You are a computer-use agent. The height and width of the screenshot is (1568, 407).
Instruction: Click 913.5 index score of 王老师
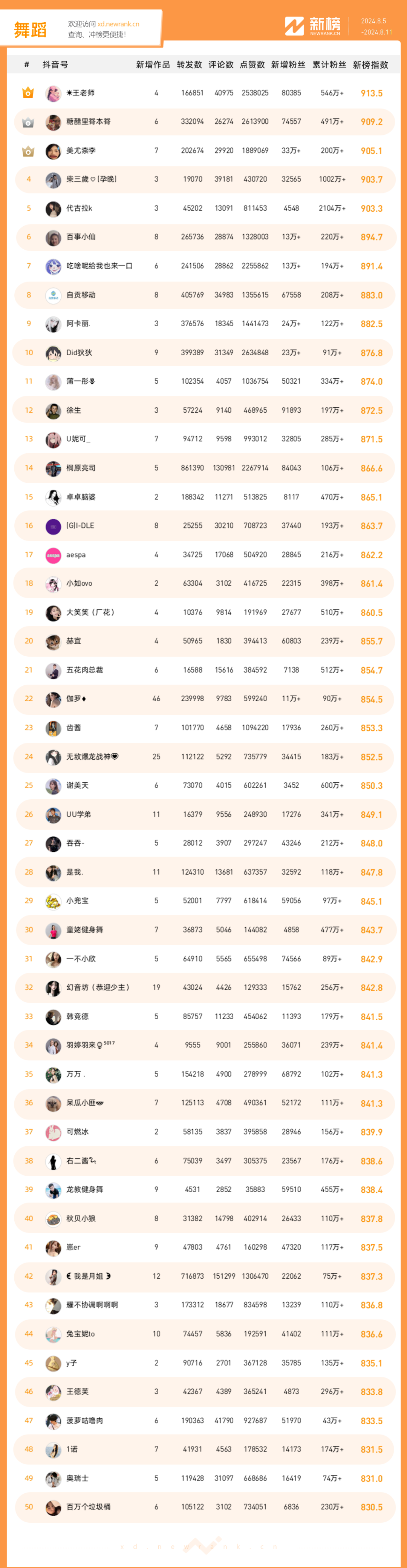372,93
